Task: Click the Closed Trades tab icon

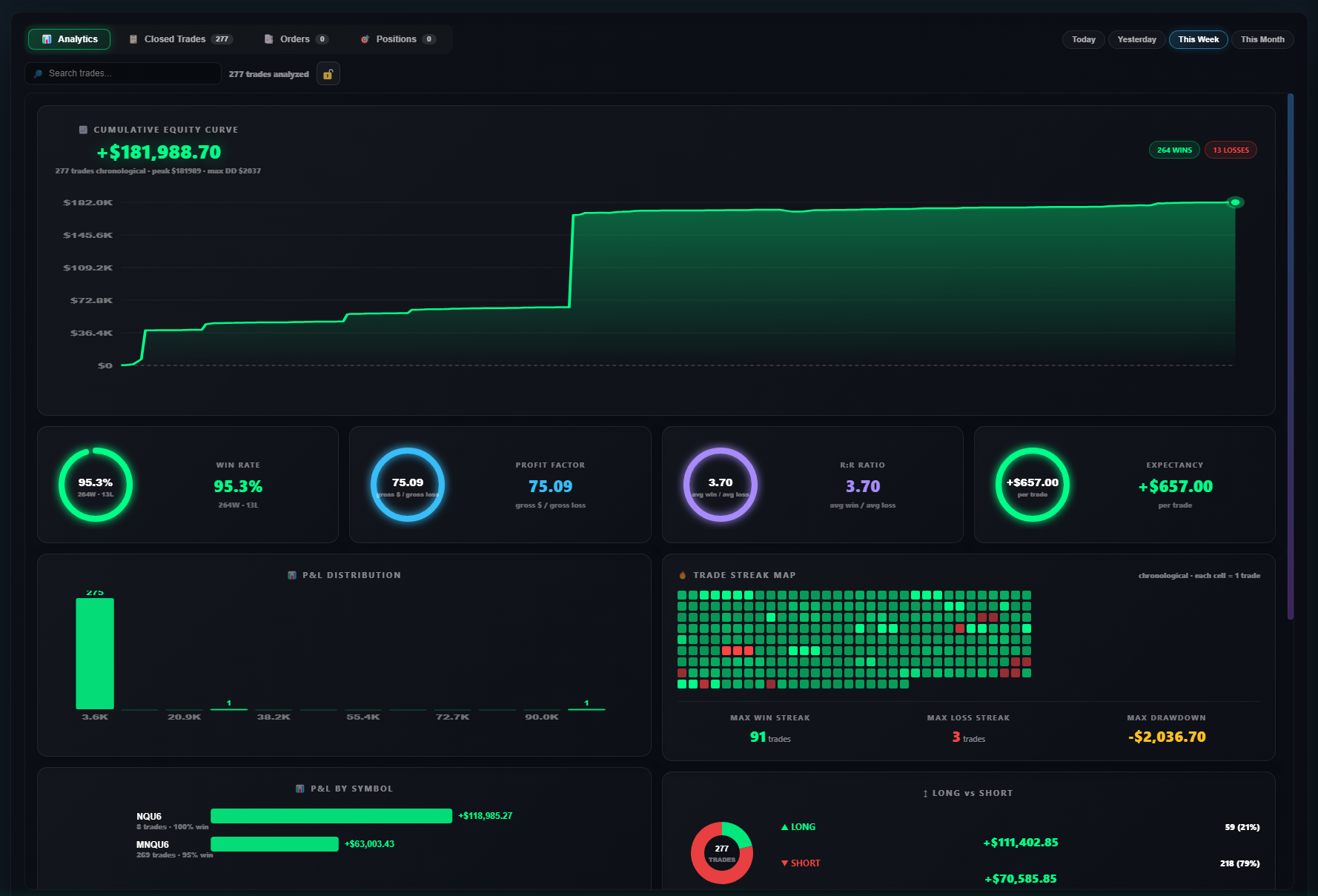Action: pyautogui.click(x=133, y=39)
